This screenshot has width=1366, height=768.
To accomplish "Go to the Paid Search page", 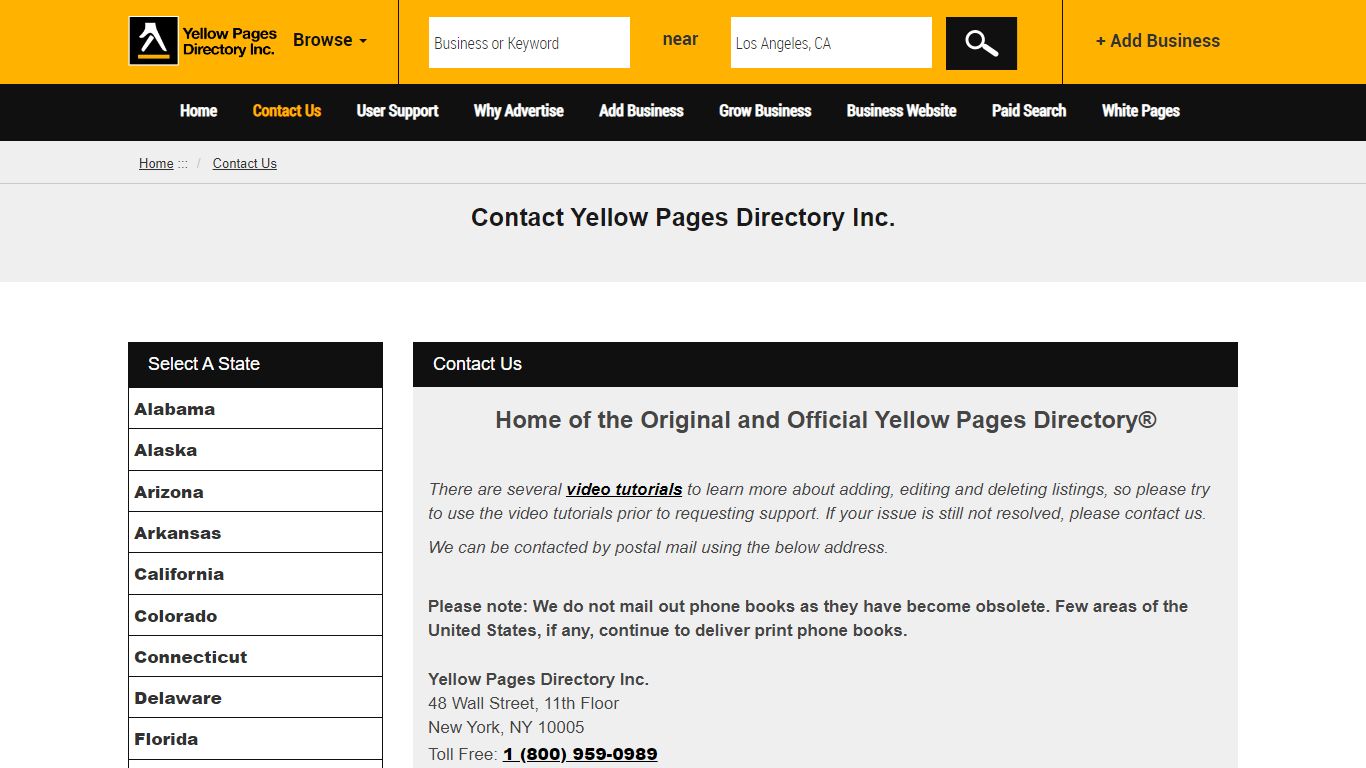I will pyautogui.click(x=1029, y=111).
